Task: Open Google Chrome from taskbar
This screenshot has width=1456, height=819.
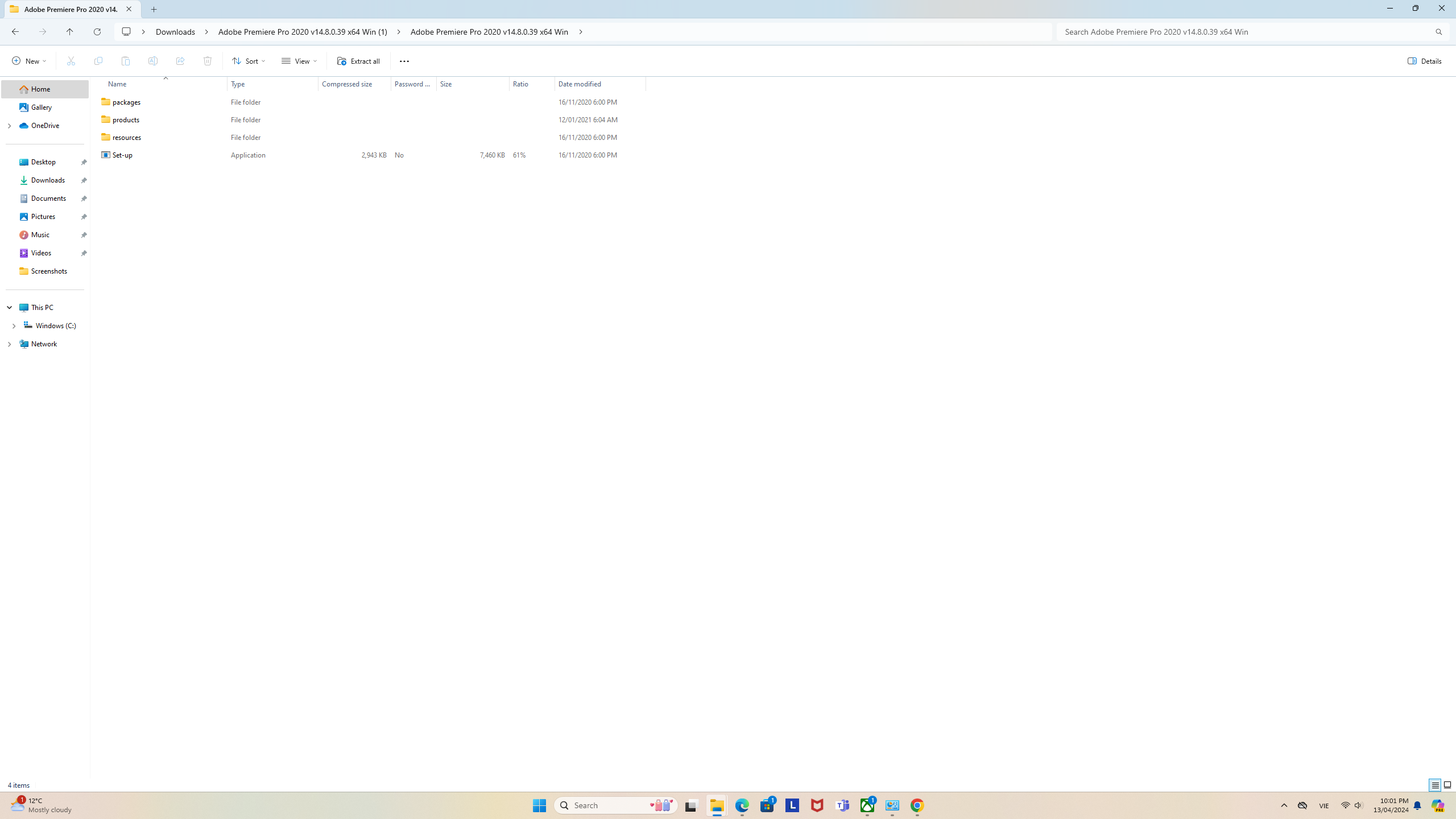Action: click(917, 805)
